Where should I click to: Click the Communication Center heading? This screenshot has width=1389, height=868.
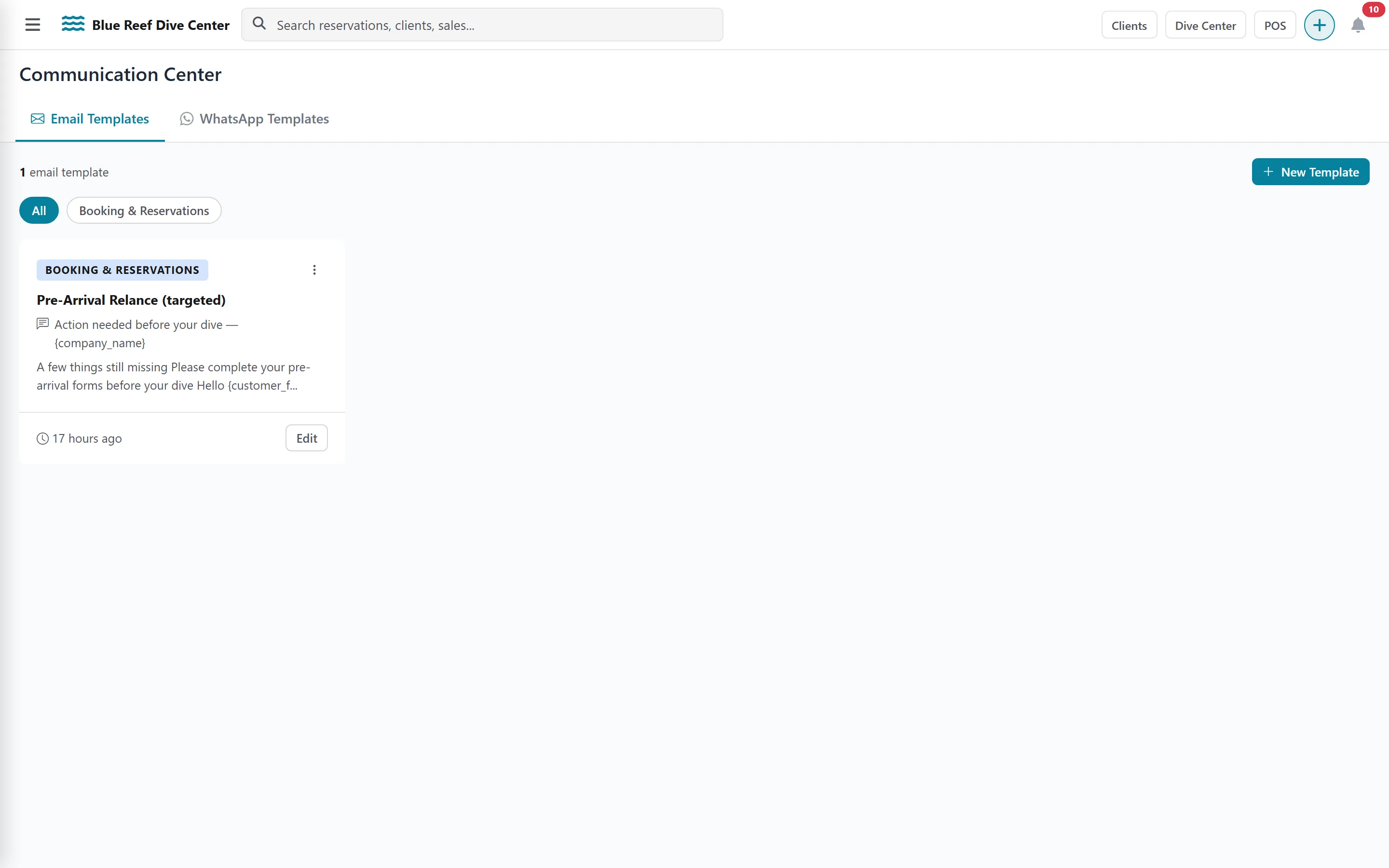tap(121, 75)
